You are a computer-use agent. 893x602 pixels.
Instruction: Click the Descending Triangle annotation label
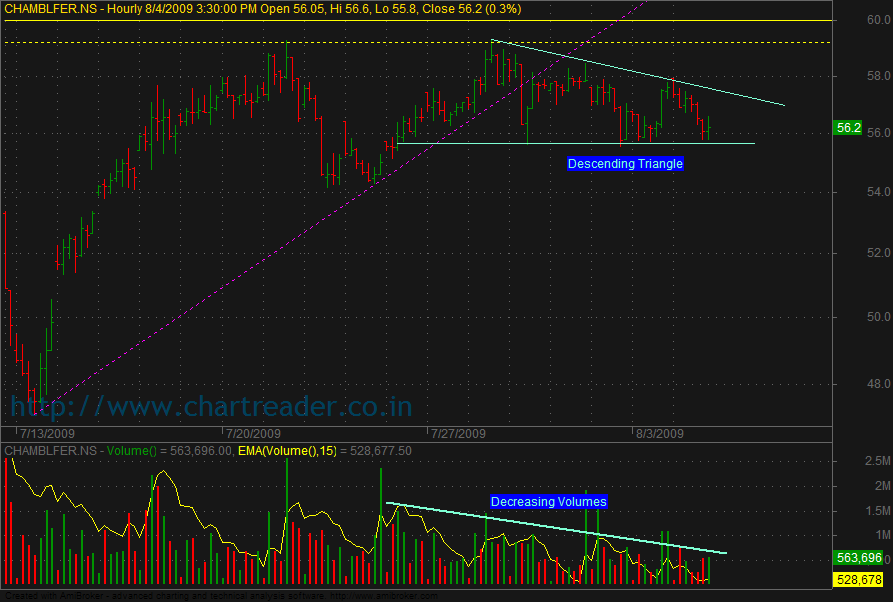(625, 163)
